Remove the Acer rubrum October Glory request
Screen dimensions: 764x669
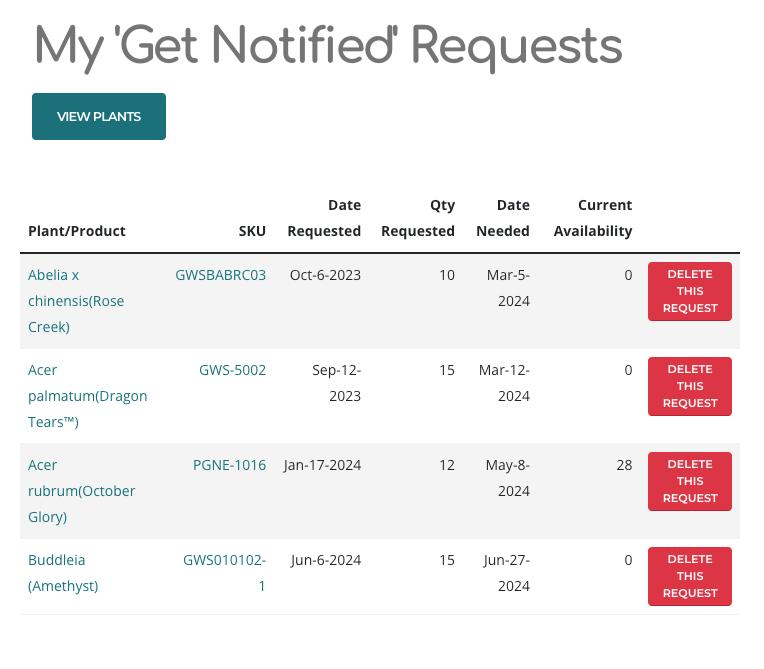[x=689, y=481]
